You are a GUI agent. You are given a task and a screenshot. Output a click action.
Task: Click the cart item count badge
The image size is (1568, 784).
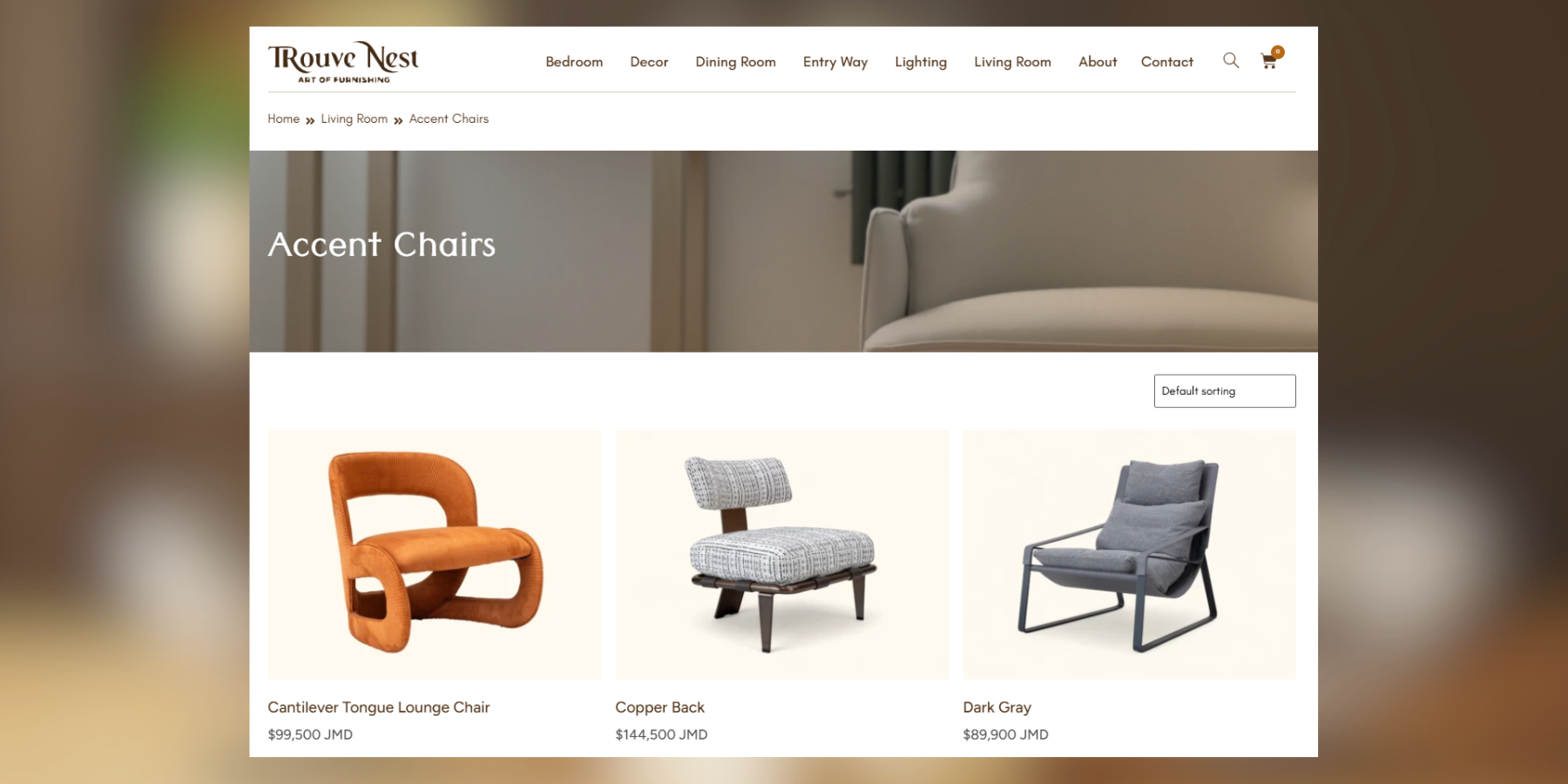[1278, 51]
